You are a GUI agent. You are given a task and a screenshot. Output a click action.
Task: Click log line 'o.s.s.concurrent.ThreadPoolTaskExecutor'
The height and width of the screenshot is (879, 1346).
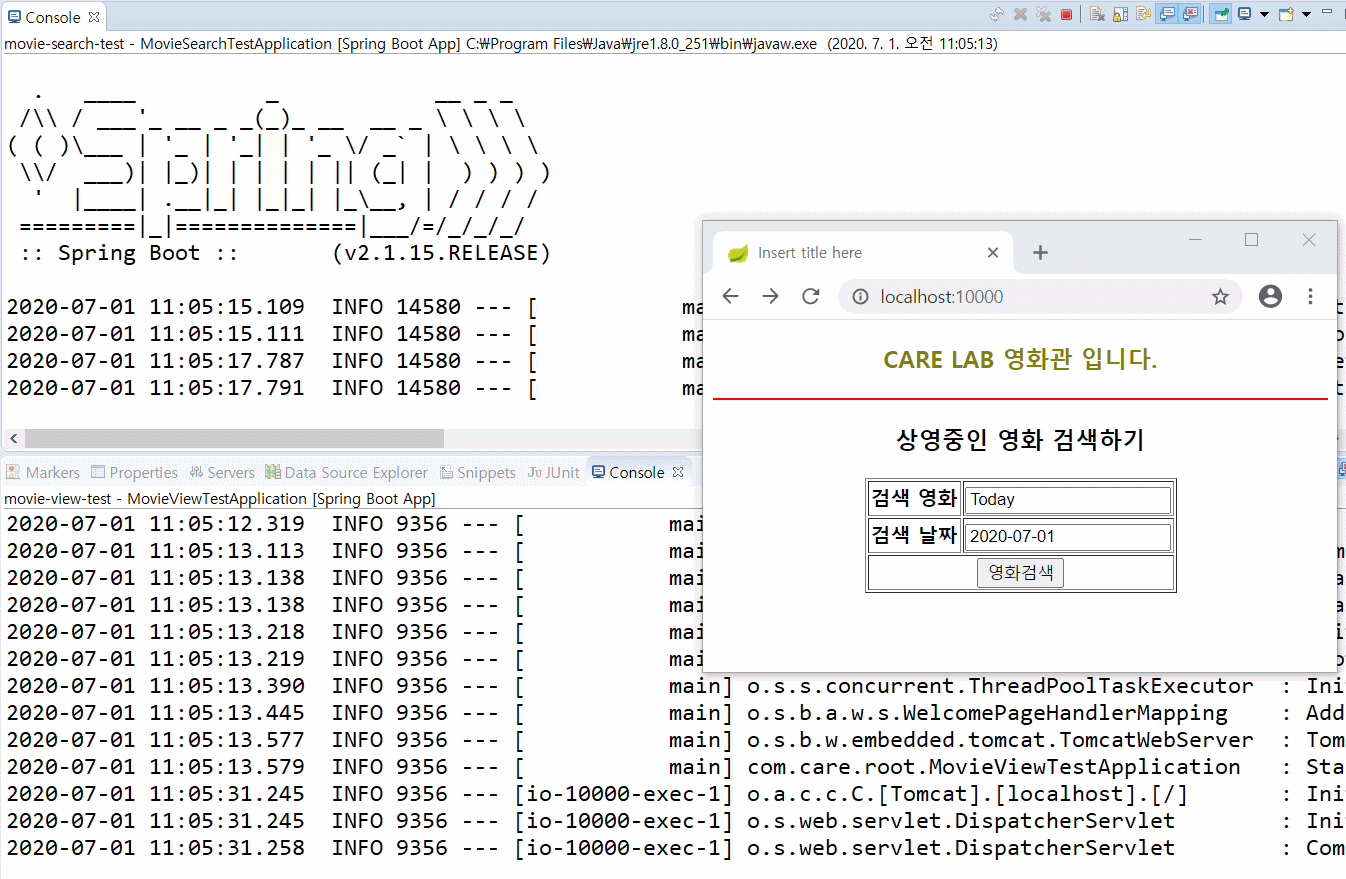coord(1000,686)
